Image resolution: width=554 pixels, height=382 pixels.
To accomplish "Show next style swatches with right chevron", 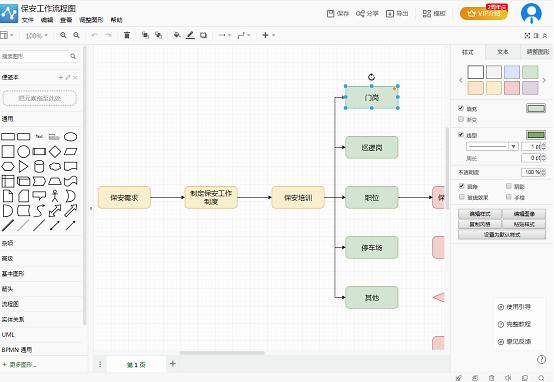I will [544, 80].
